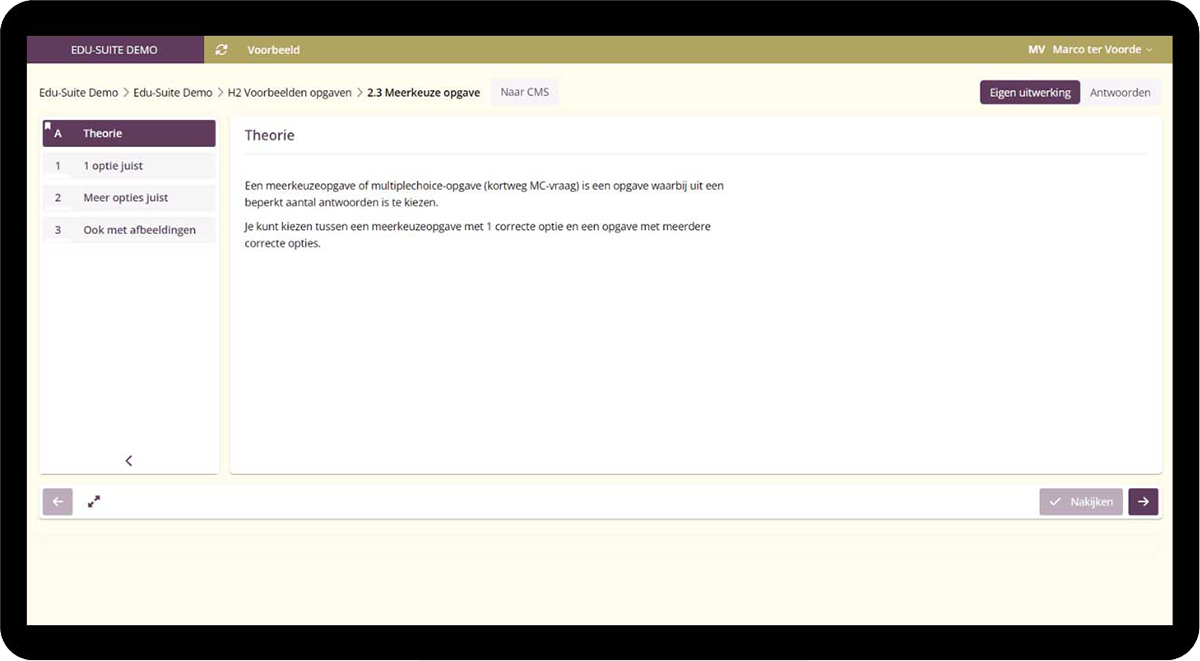Viewport: 1200px width, 661px height.
Task: Open question 1 optie juist
Action: 129,165
